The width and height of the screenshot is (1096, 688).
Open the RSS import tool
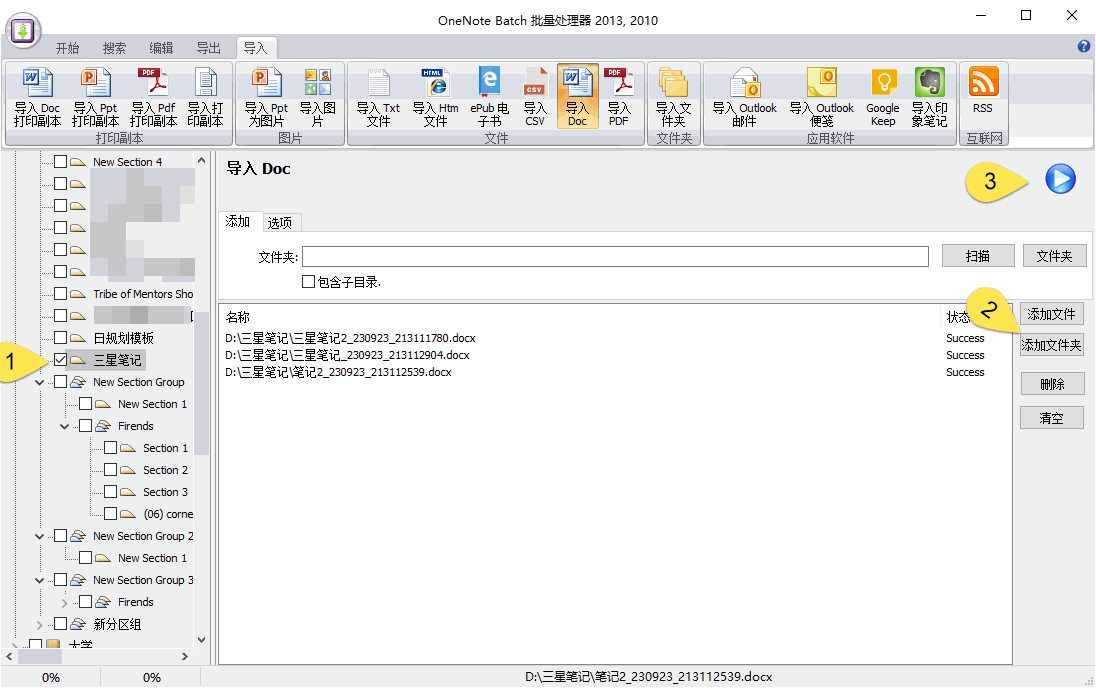(x=983, y=92)
